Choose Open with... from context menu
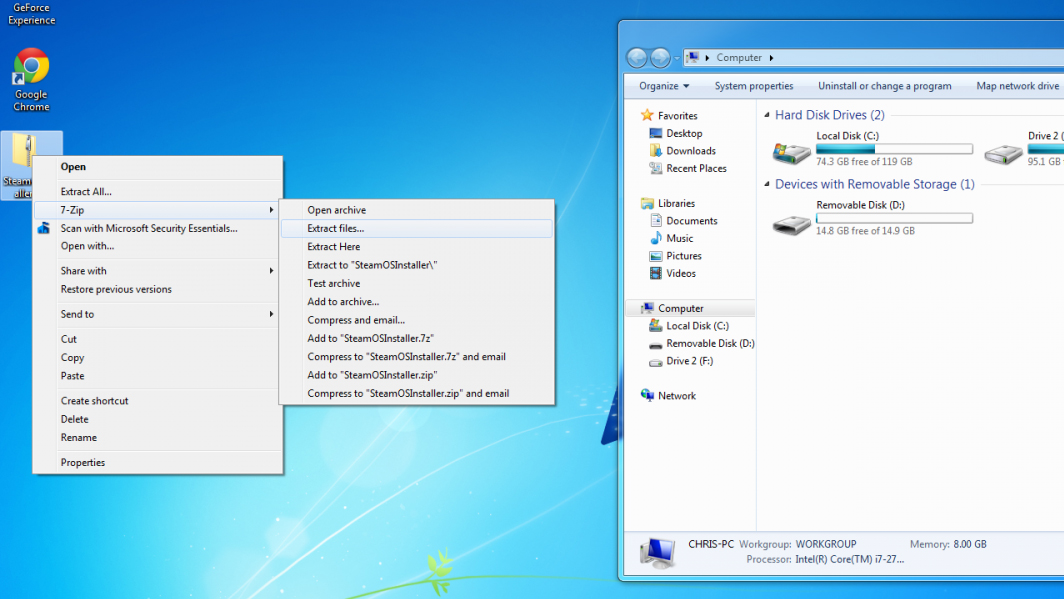Image resolution: width=1064 pixels, height=599 pixels. (x=157, y=246)
